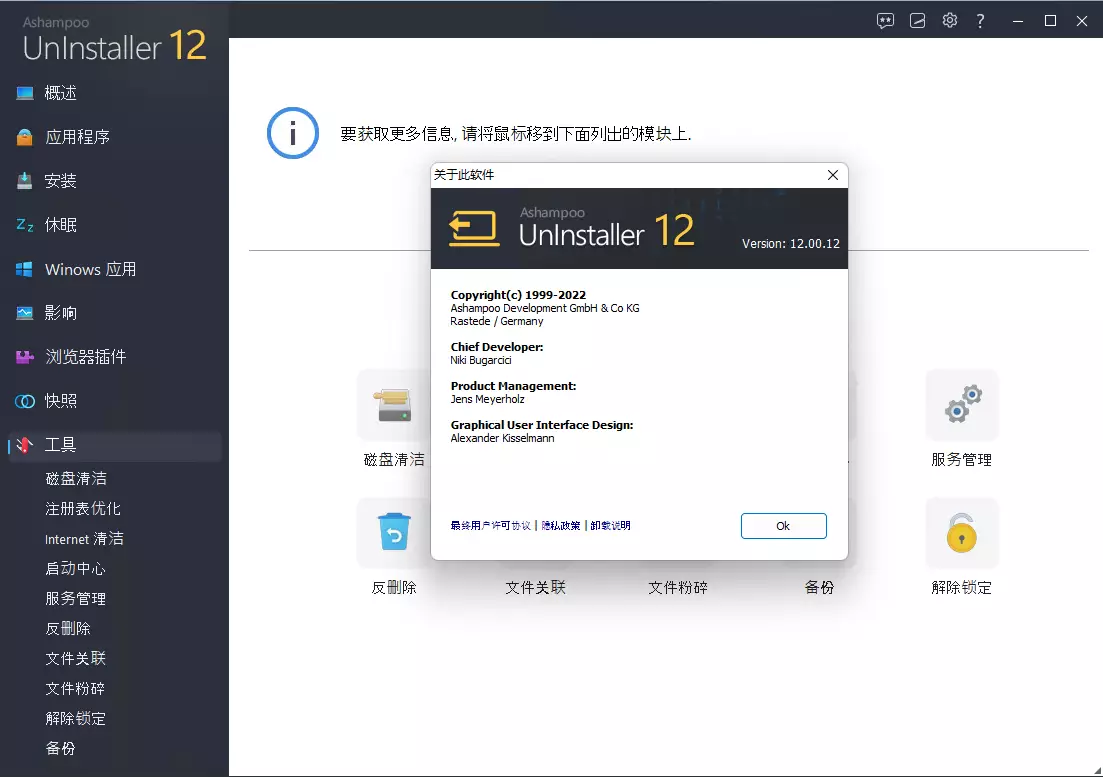Select 应用程序 in the sidebar

(77, 137)
